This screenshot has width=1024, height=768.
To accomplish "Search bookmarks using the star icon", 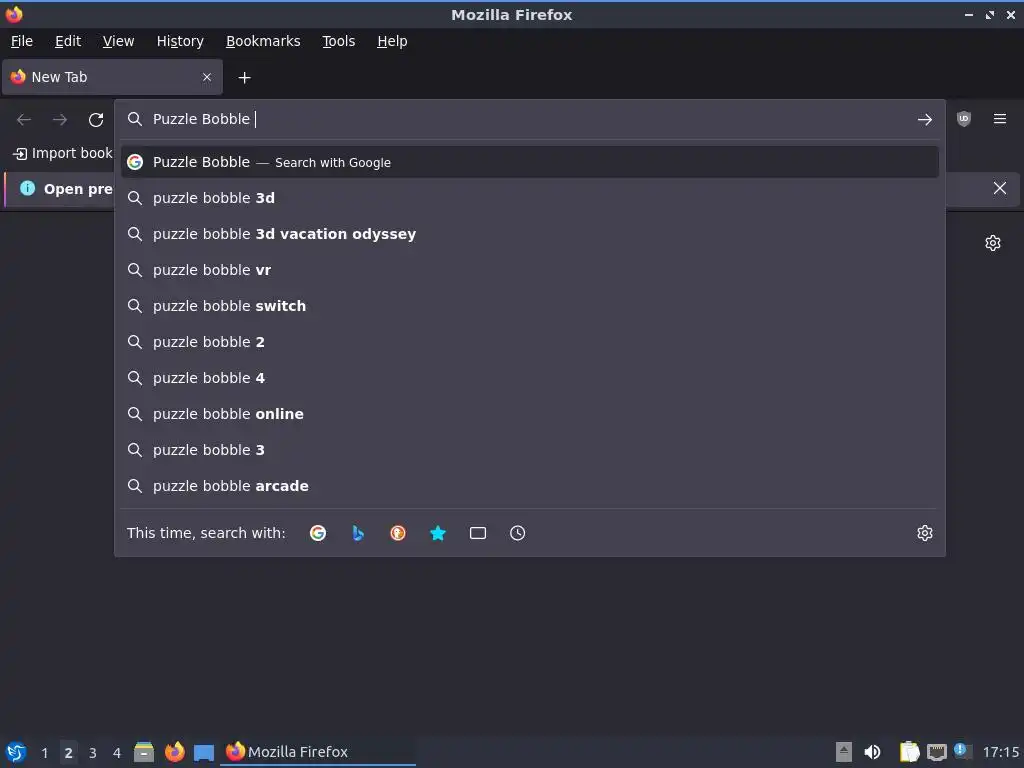I will [x=438, y=533].
